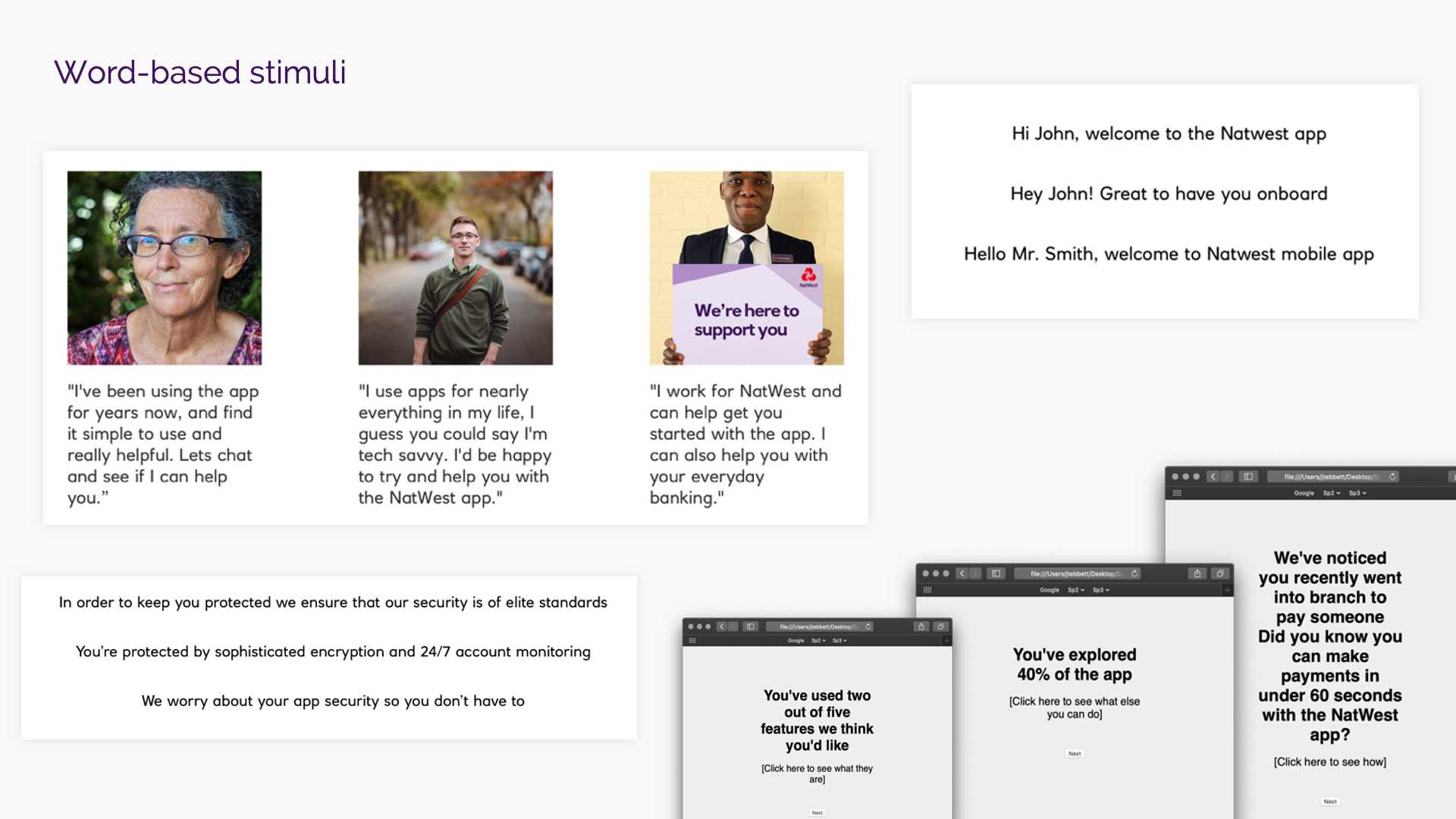Toggle sidebar in 'You've explored 40%' browser window
This screenshot has width=1456, height=819.
(996, 573)
